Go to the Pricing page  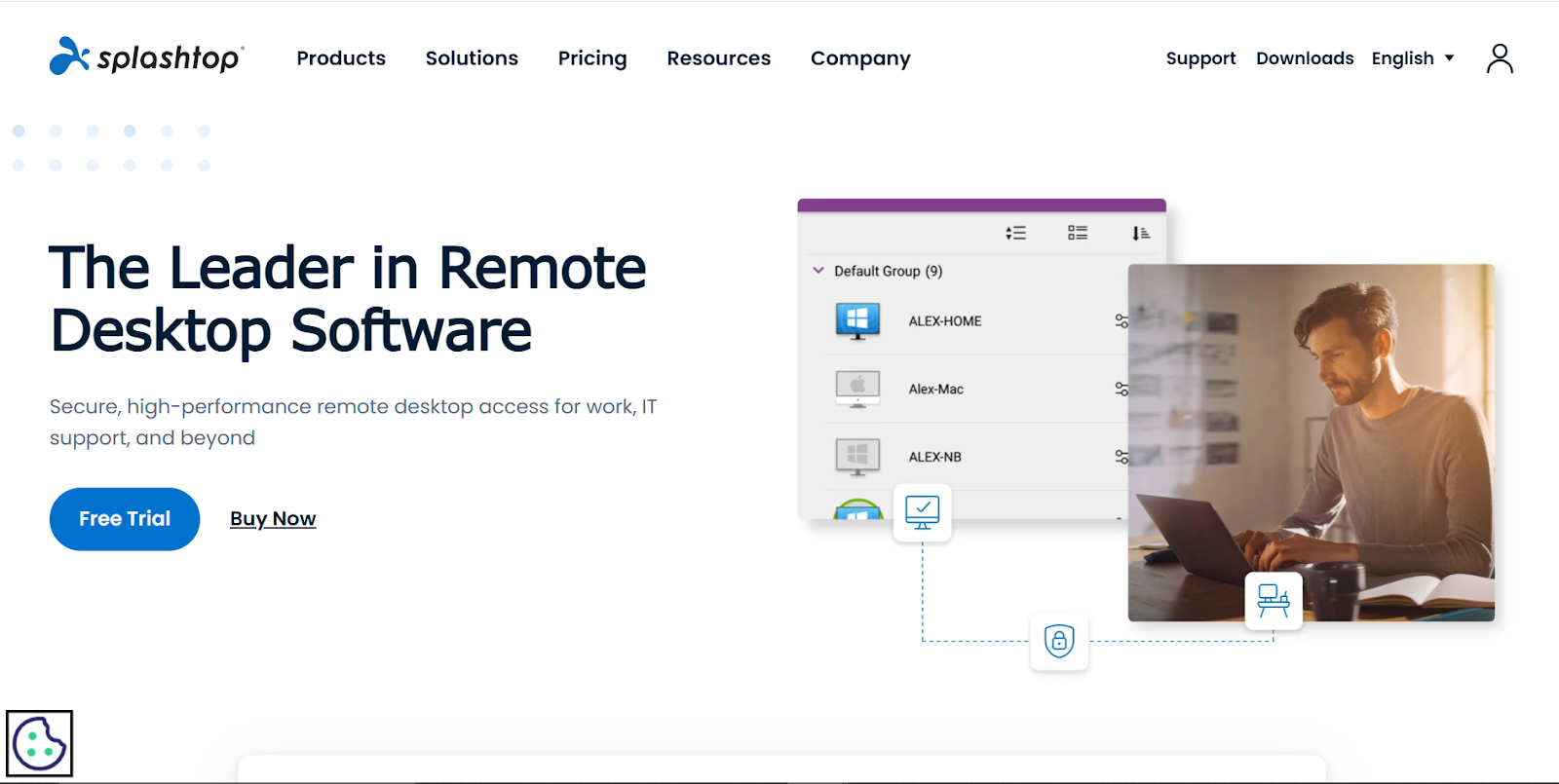point(592,58)
